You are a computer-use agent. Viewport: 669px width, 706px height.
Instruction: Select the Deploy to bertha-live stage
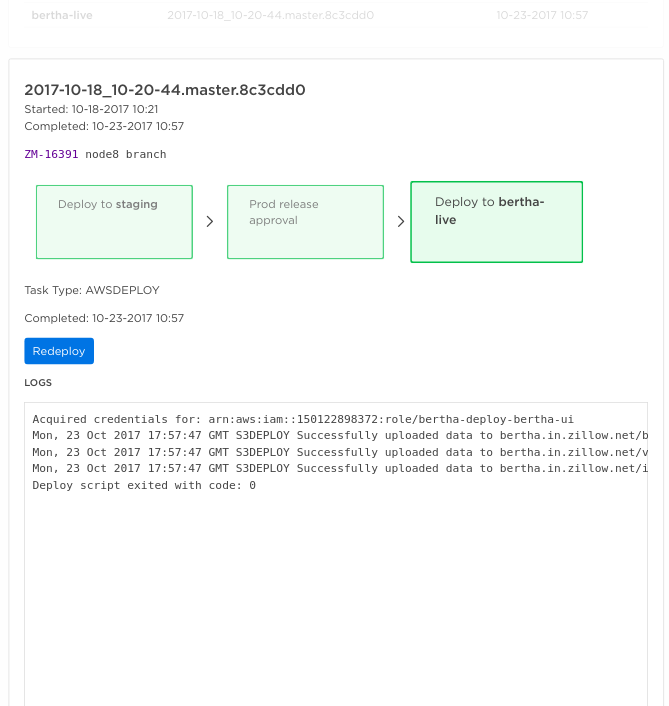(x=497, y=222)
